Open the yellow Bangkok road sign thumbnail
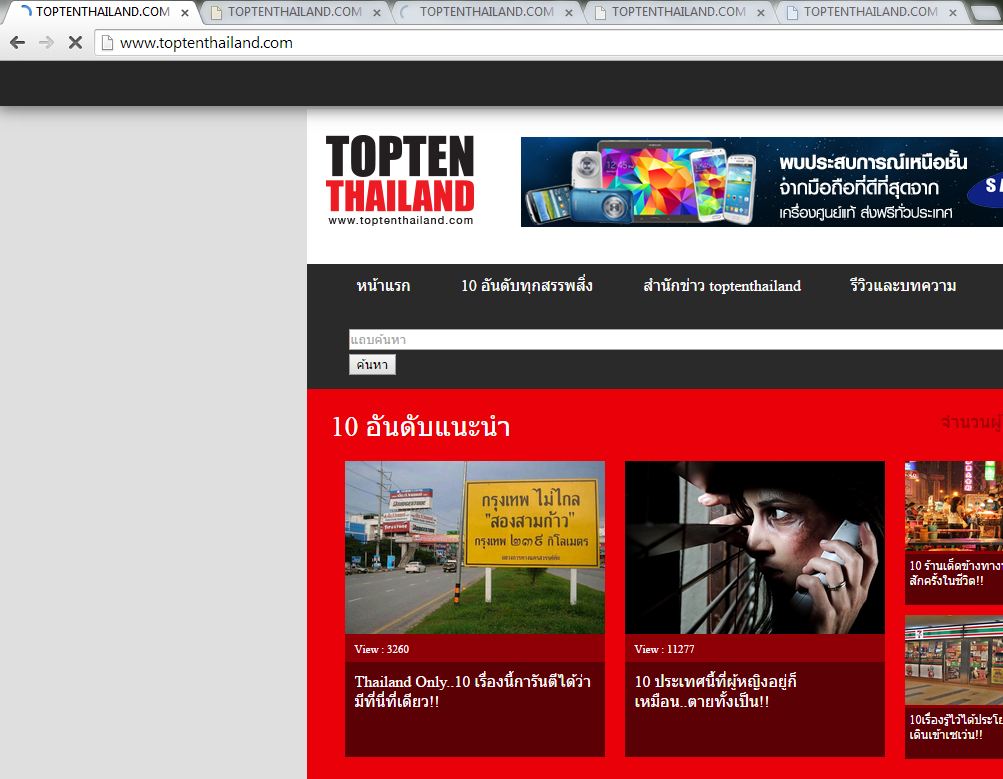The width and height of the screenshot is (1003, 779). [474, 547]
